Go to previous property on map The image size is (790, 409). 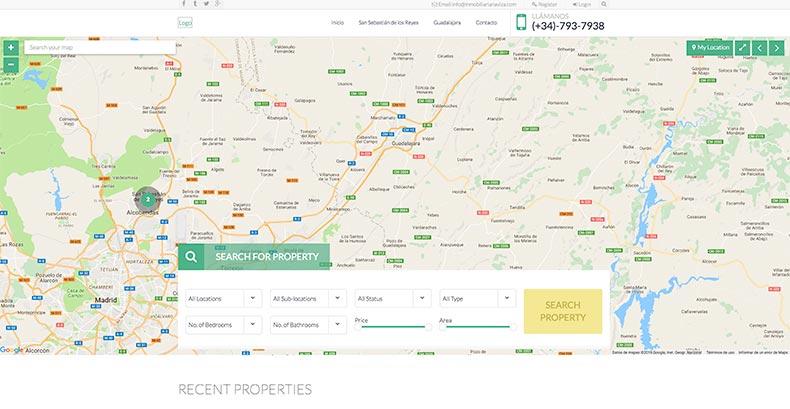[760, 48]
